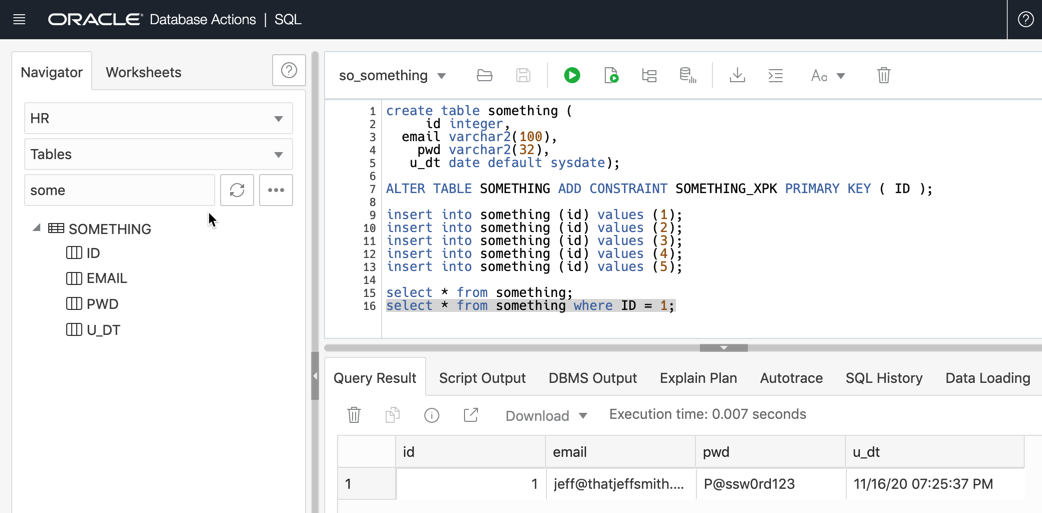Open the hamburger navigation menu
The height and width of the screenshot is (513, 1042).
[19, 19]
